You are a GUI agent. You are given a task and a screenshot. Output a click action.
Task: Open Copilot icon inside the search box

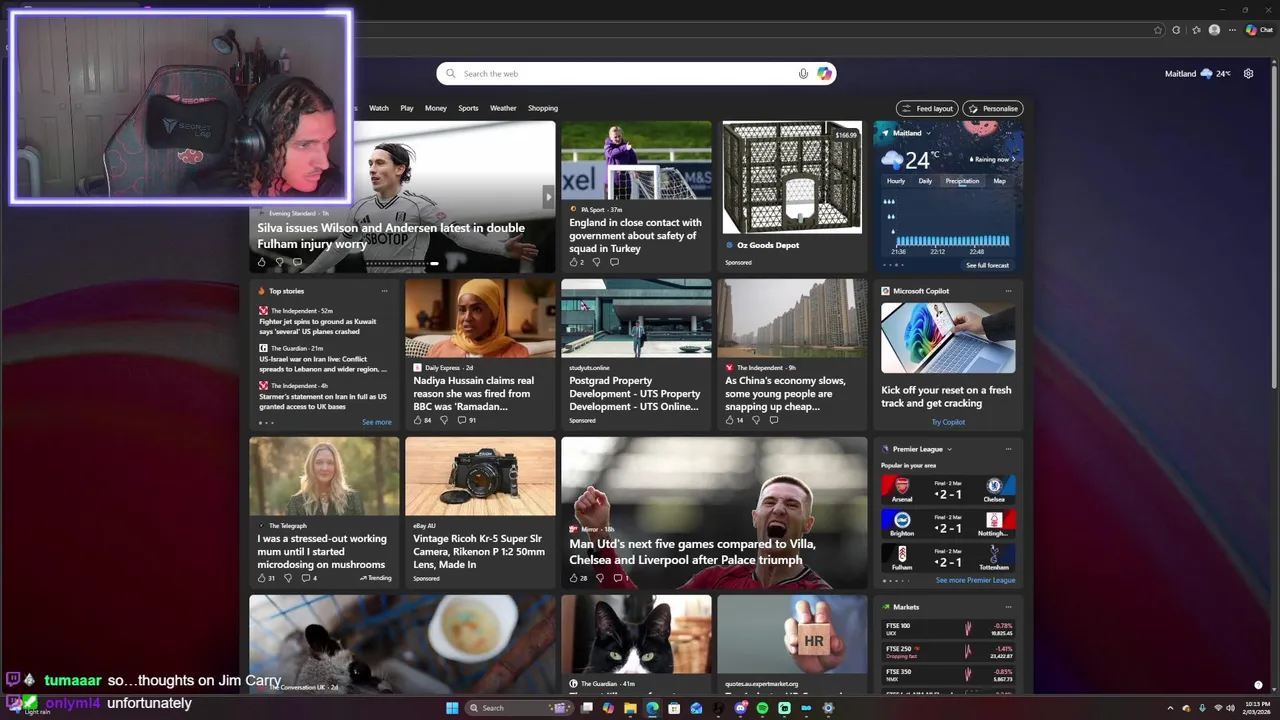click(824, 73)
